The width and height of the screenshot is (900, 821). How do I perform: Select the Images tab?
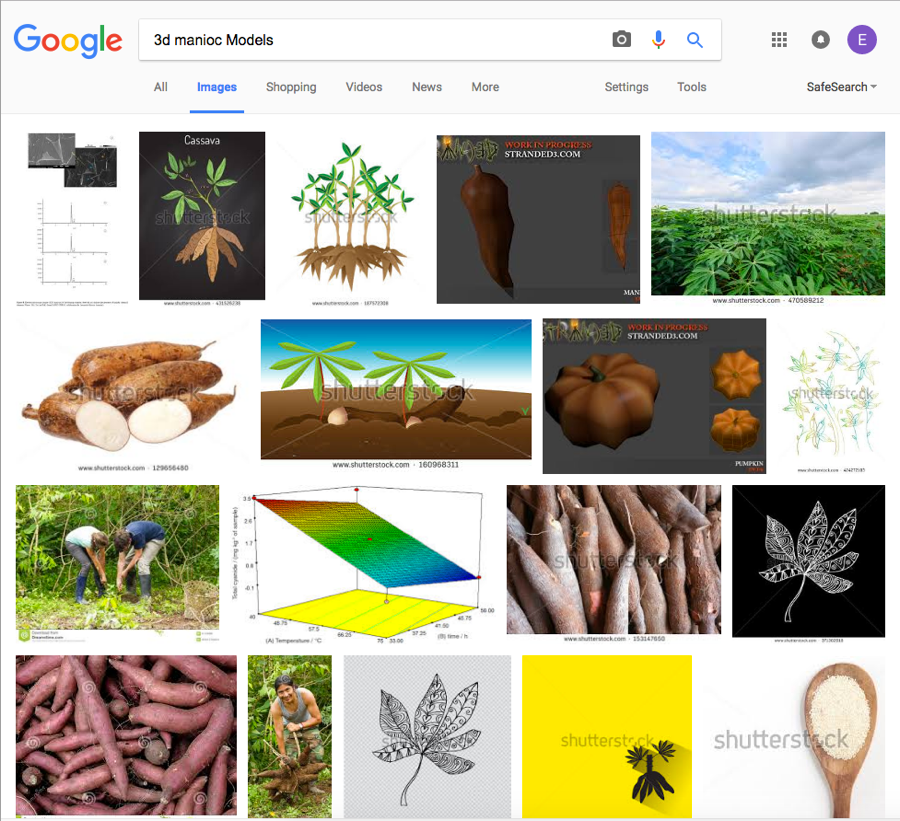(217, 87)
